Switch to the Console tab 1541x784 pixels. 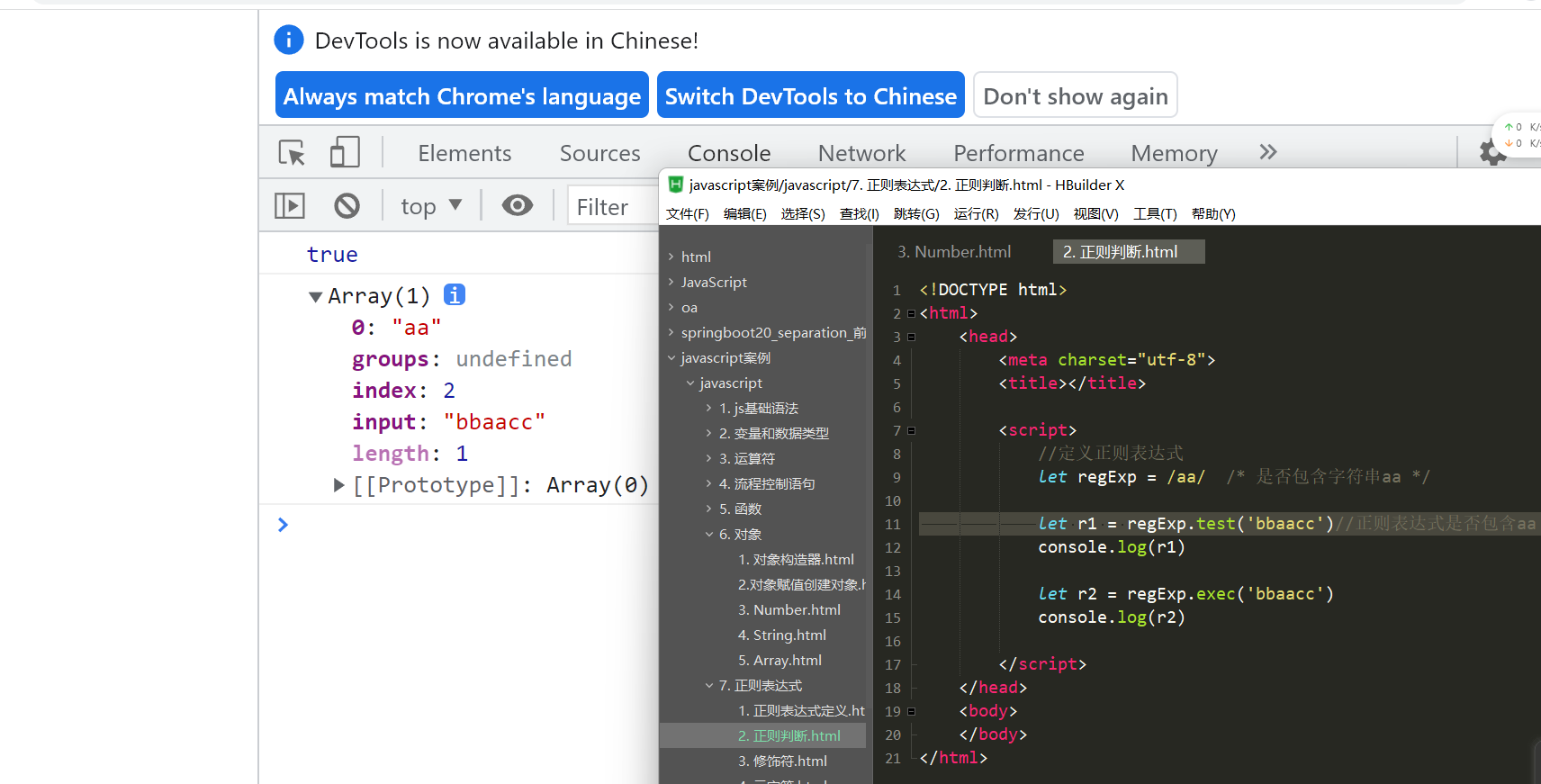click(729, 153)
